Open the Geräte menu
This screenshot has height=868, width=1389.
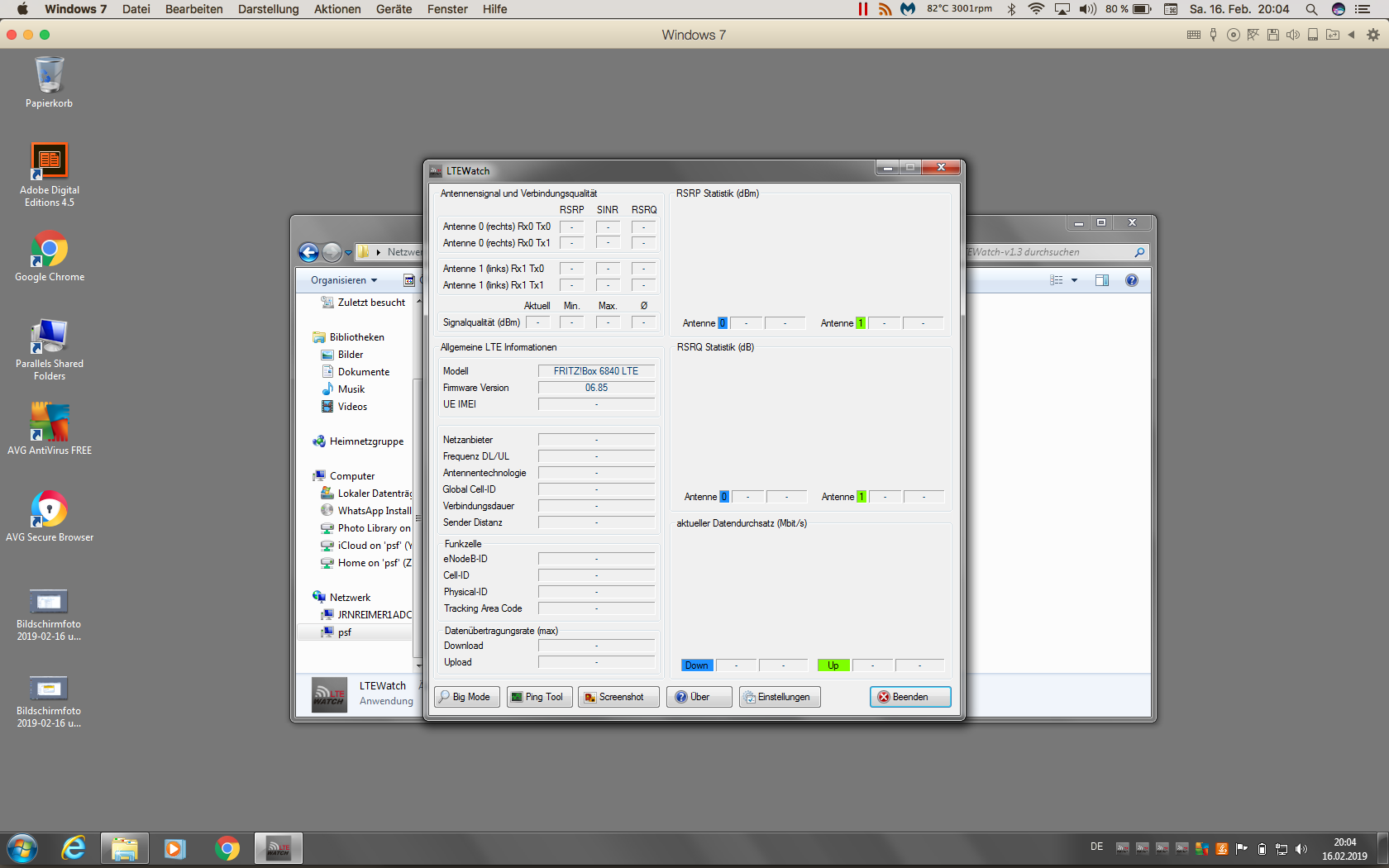[394, 9]
